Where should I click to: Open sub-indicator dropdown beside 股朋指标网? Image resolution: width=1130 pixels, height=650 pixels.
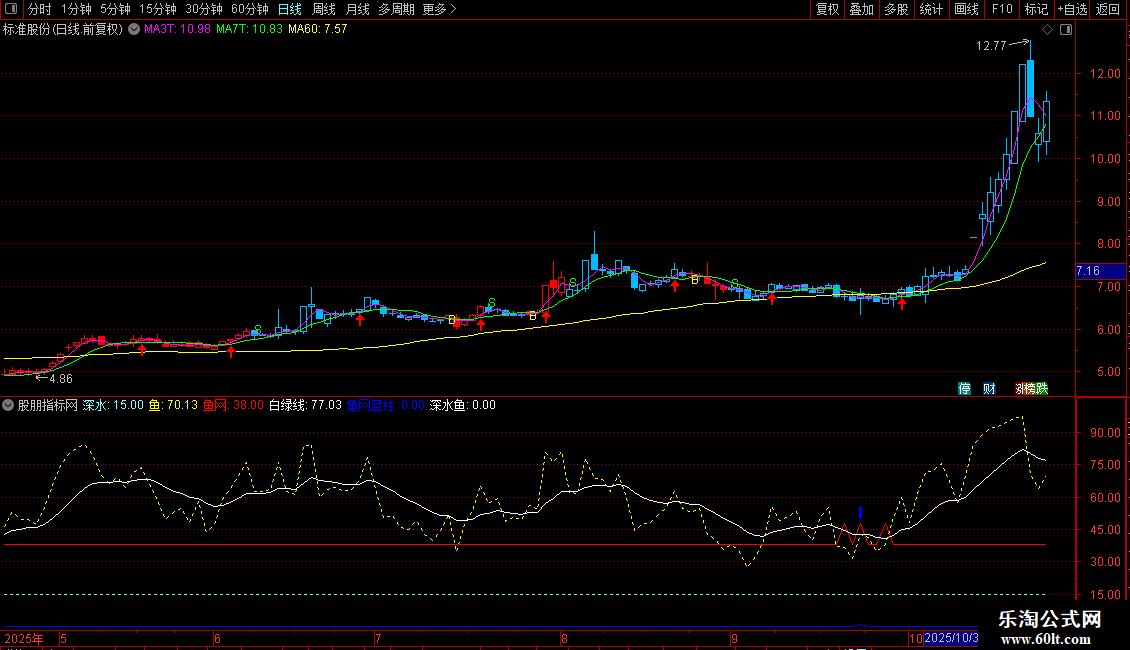8,406
